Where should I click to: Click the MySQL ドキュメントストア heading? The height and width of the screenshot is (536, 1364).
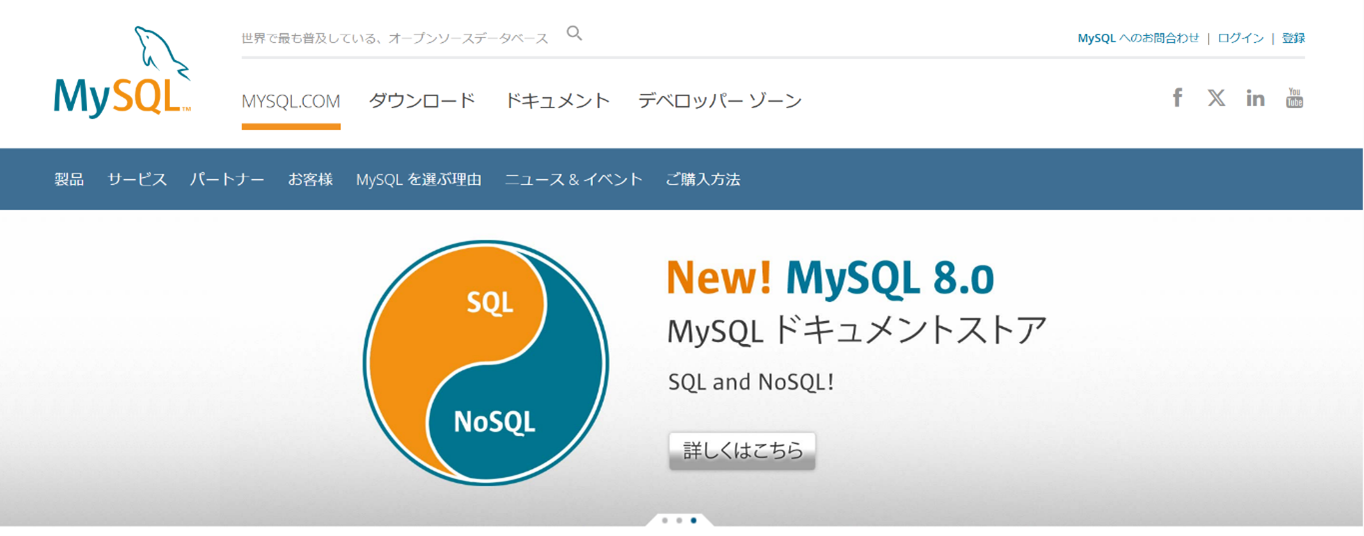[857, 329]
